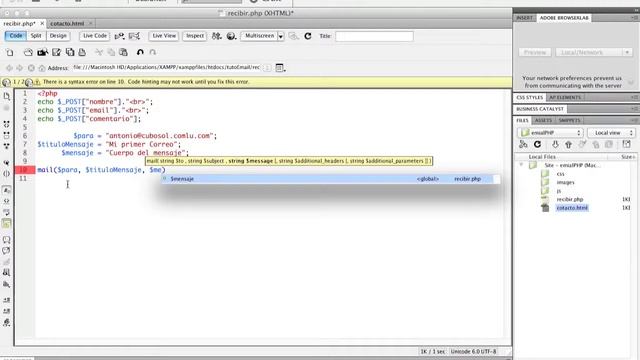Click the Redo arrow icon
Screen dimensions: 640x360
[x=153, y=52]
